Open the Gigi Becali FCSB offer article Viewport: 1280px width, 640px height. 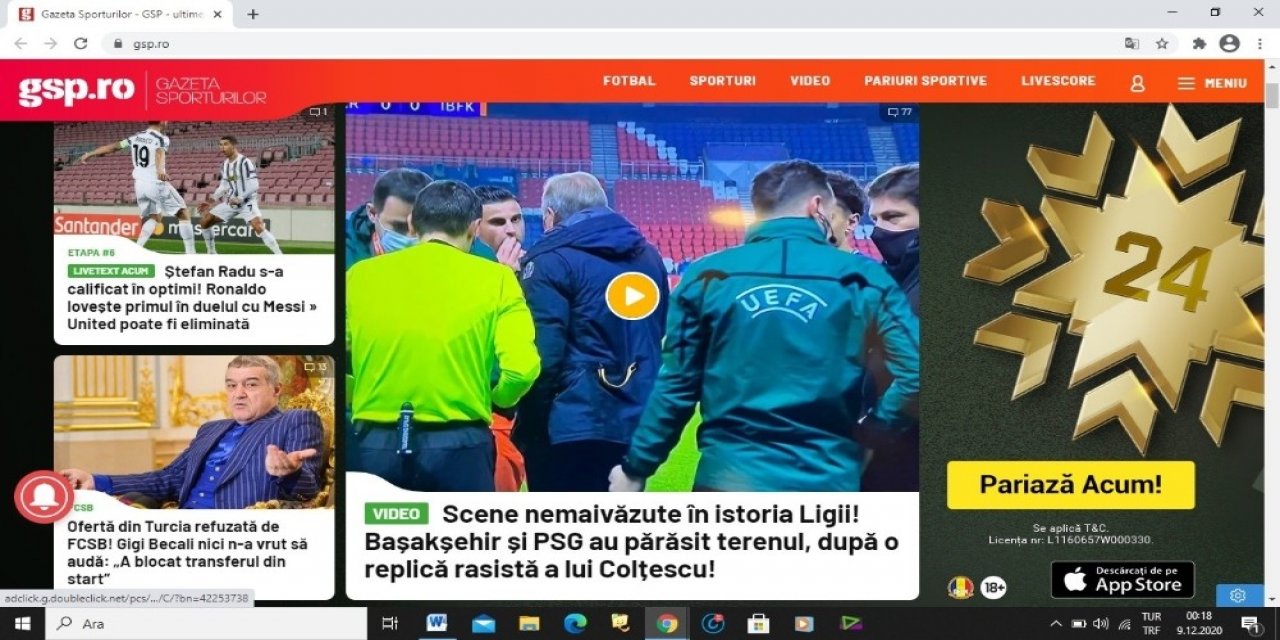187,553
